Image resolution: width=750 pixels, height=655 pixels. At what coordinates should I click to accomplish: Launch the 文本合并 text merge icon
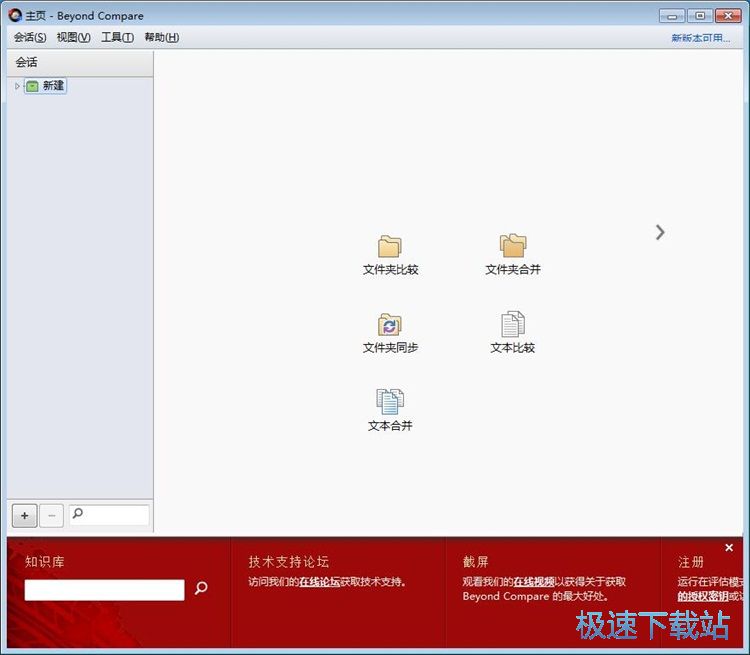pos(390,402)
